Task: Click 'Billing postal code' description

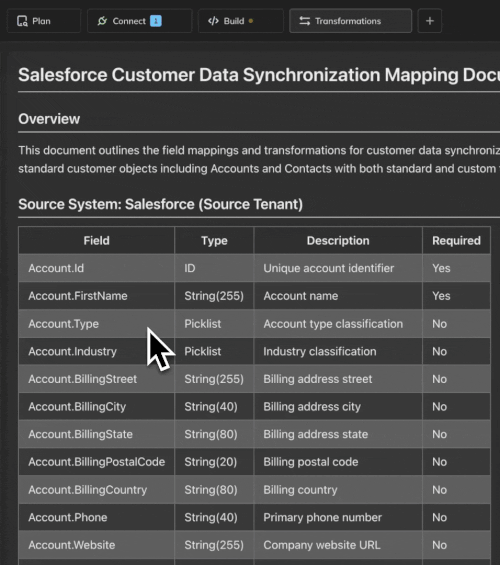Action: 338,462
